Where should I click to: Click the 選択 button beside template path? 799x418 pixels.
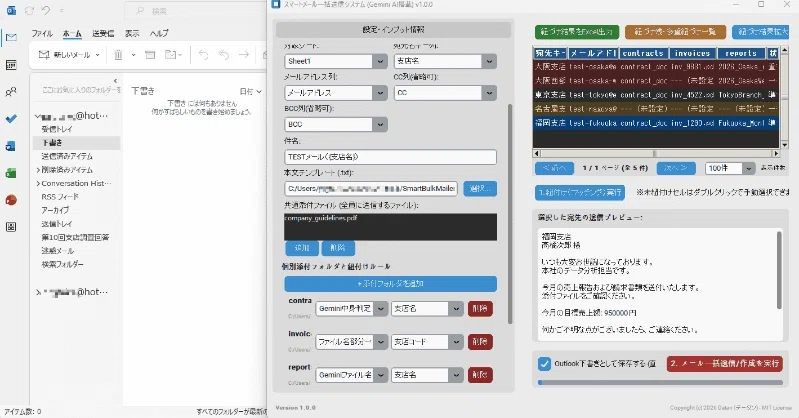pyautogui.click(x=480, y=189)
